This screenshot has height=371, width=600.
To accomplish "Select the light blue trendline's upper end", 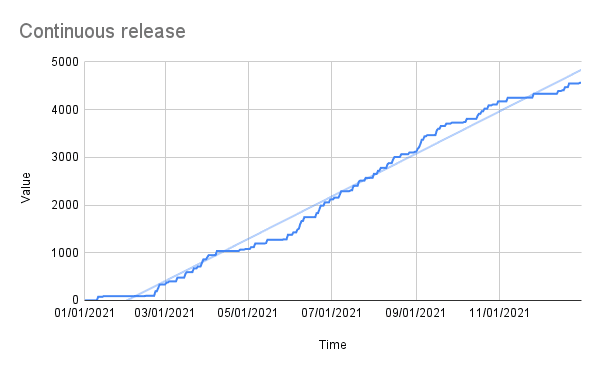I will tap(580, 70).
